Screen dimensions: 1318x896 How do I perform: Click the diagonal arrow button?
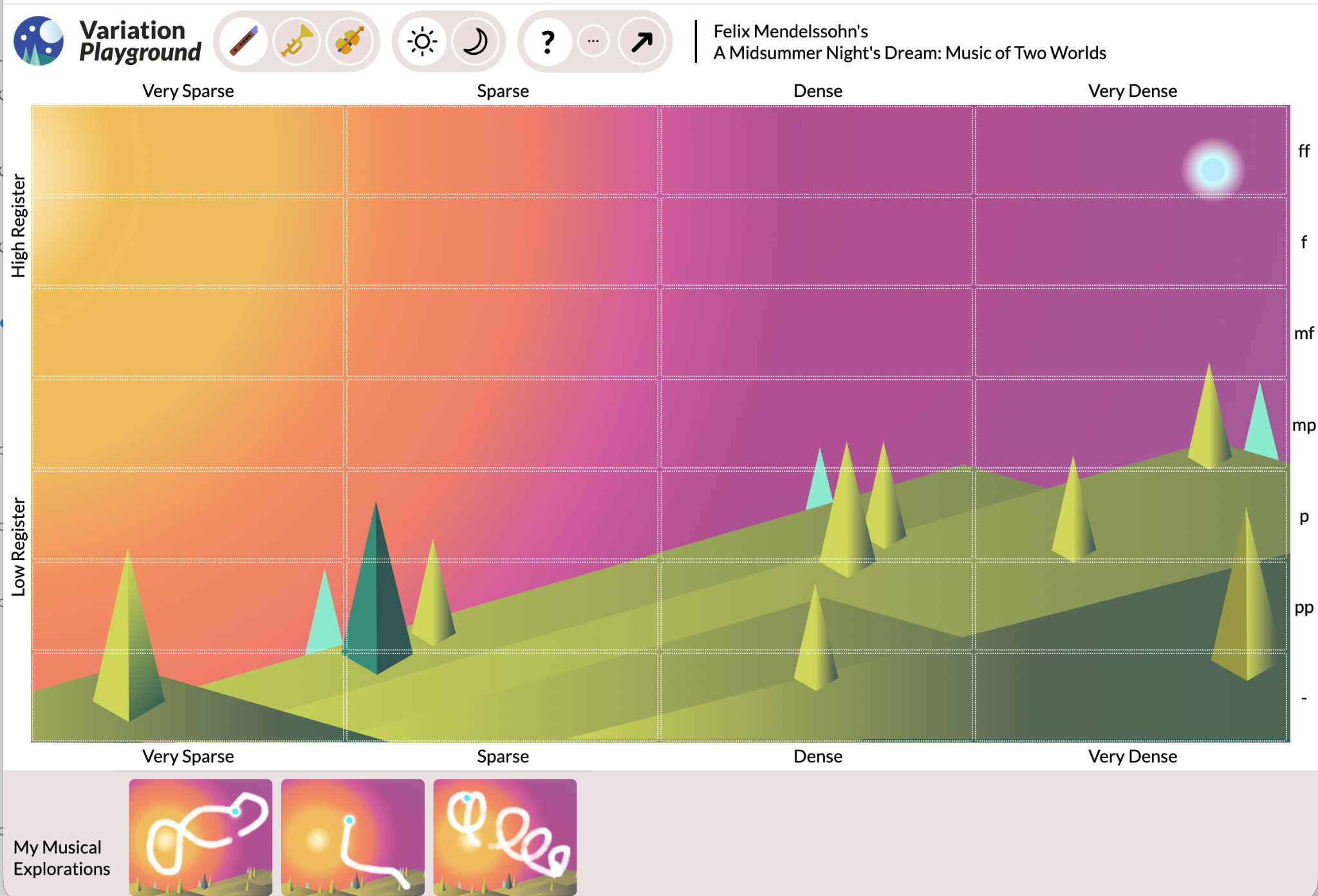click(642, 42)
